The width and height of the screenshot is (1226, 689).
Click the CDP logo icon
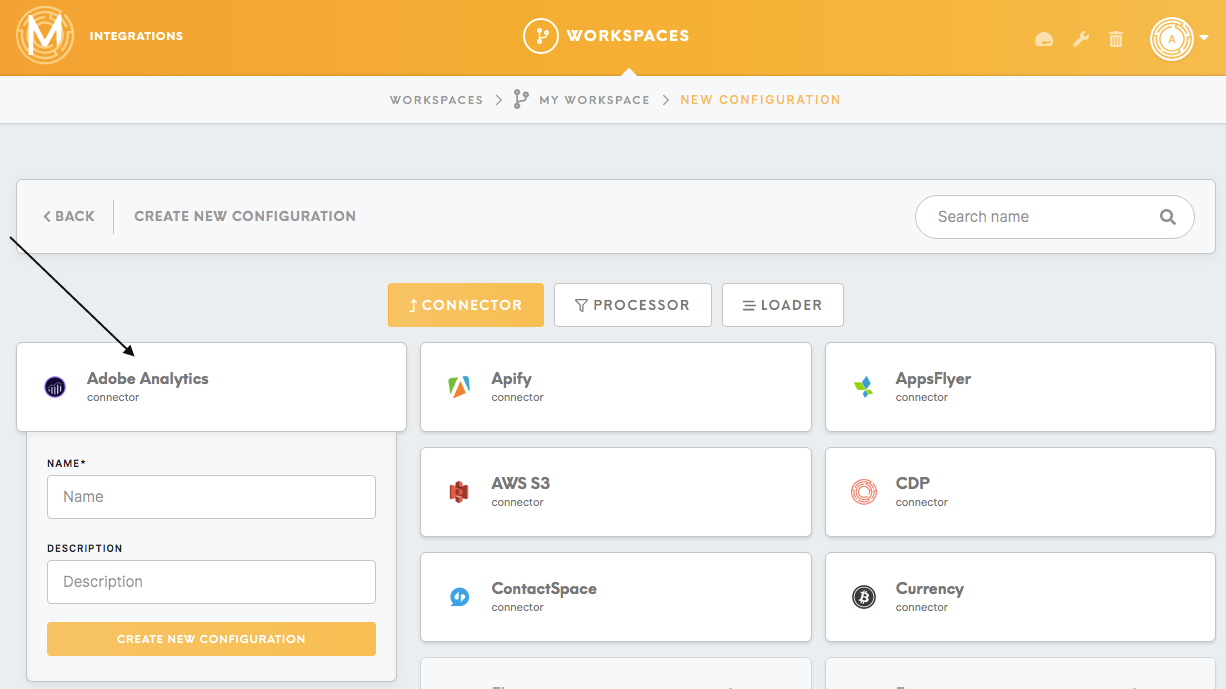click(x=863, y=491)
